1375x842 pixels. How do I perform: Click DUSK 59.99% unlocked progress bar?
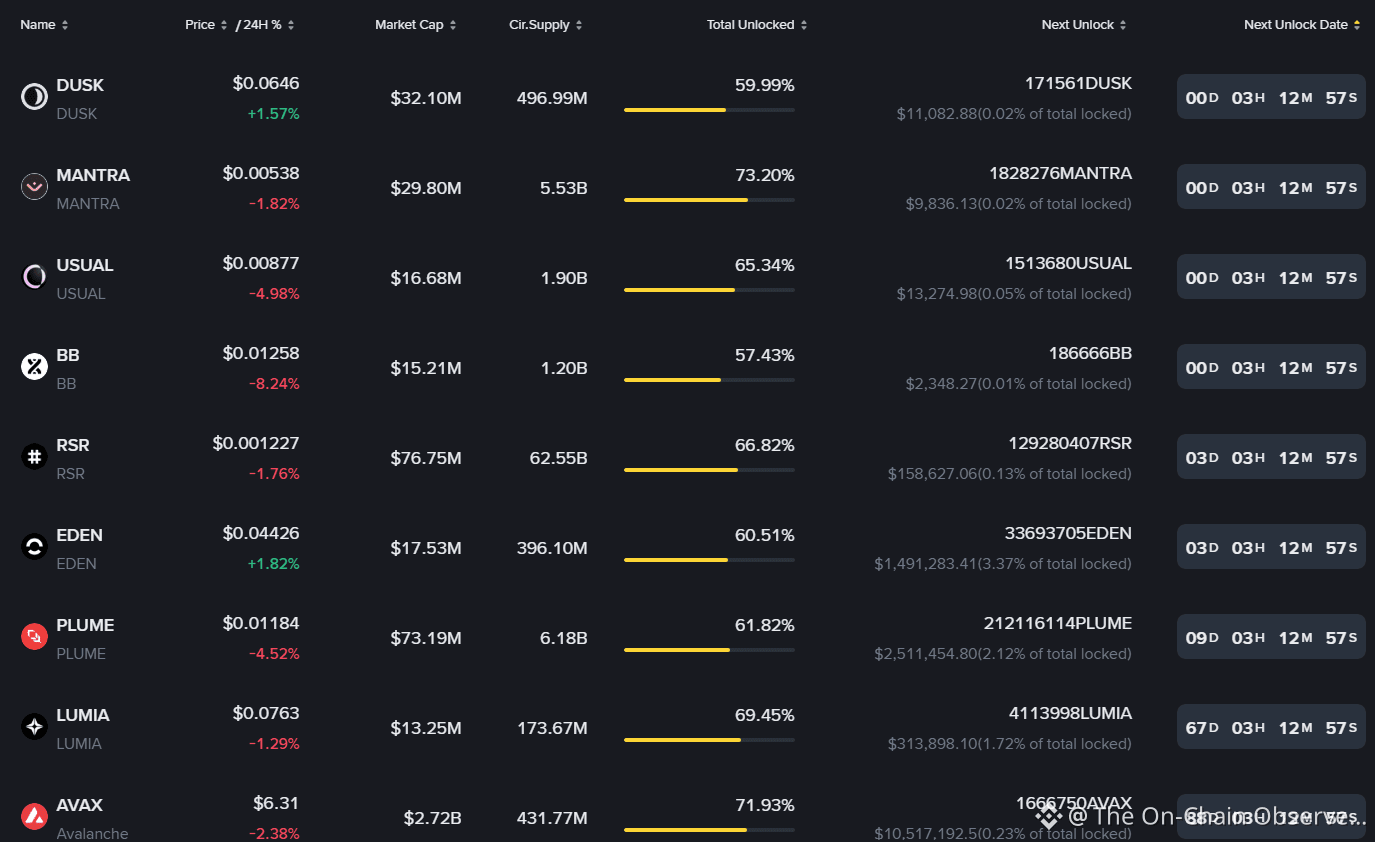pyautogui.click(x=709, y=110)
